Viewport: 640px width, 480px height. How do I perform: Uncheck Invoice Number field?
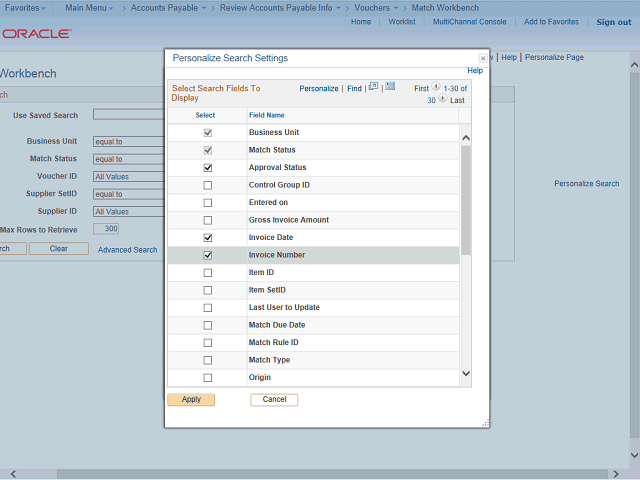tap(208, 255)
